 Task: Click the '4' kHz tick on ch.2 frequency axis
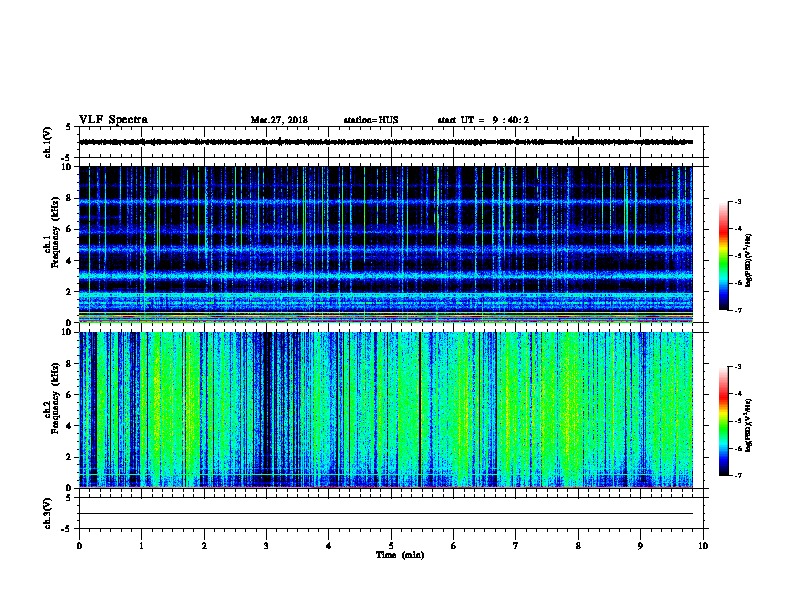(x=69, y=426)
